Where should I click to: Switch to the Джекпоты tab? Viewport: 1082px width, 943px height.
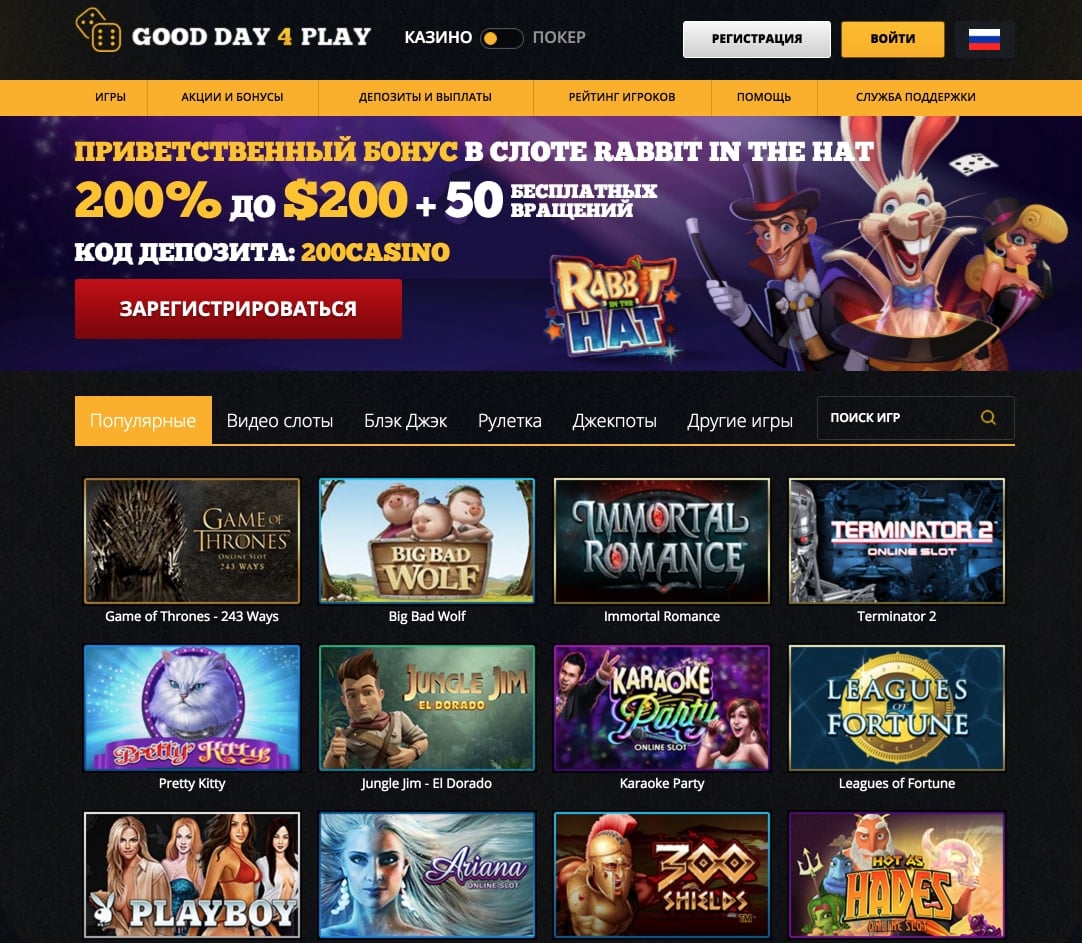pyautogui.click(x=614, y=421)
